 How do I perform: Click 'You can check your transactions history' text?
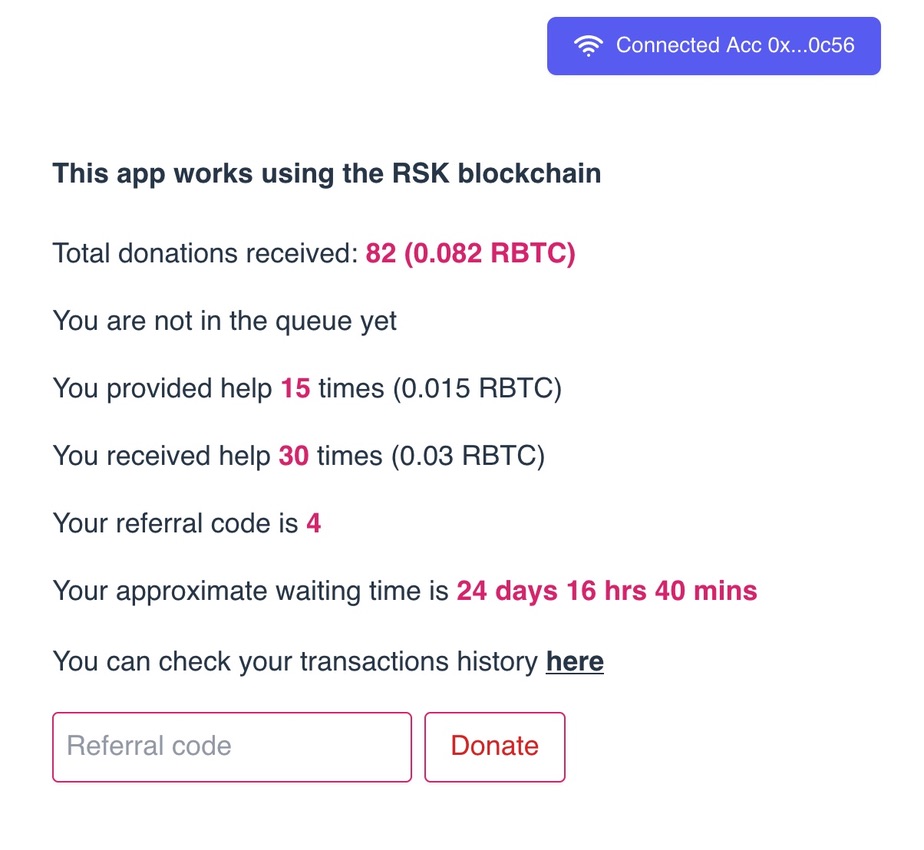point(295,662)
